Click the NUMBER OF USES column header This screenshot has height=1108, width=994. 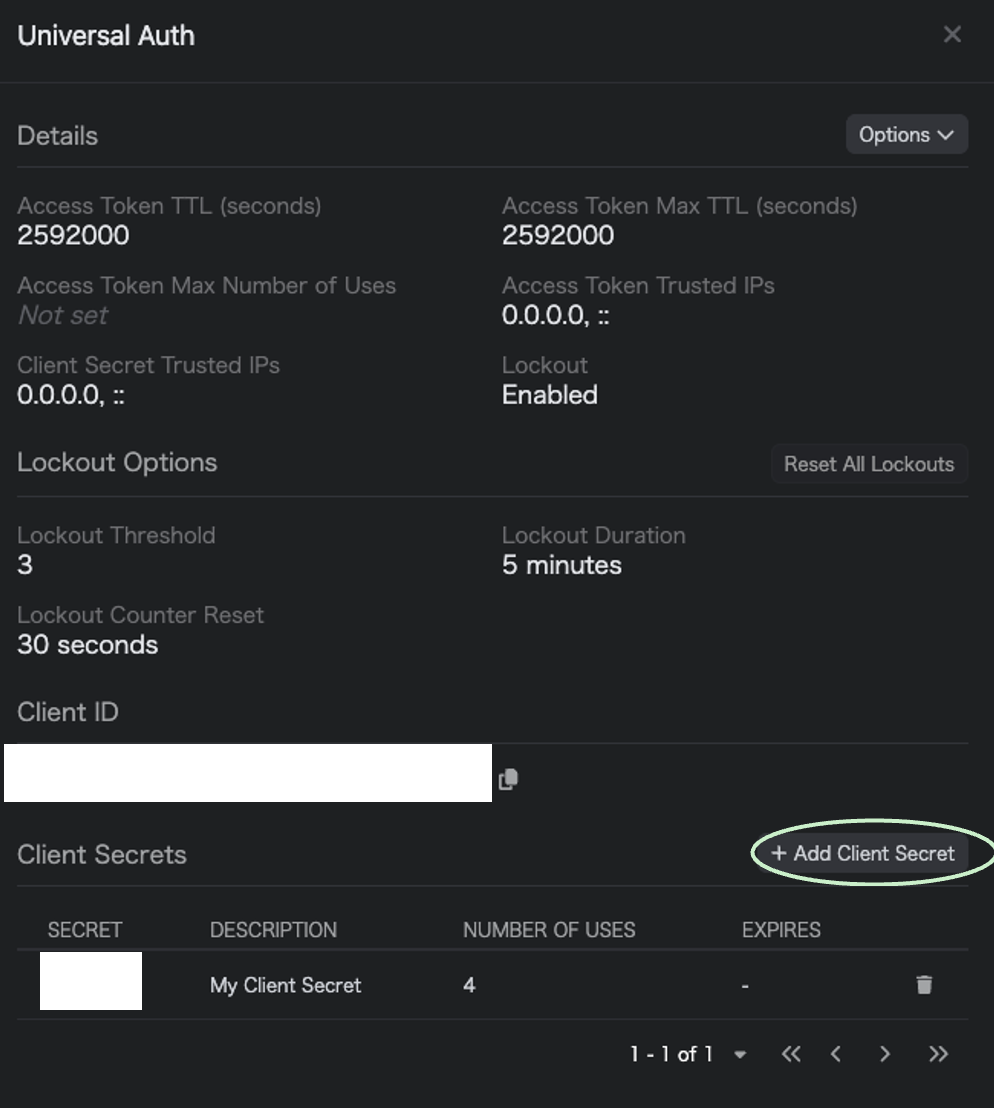coord(549,930)
